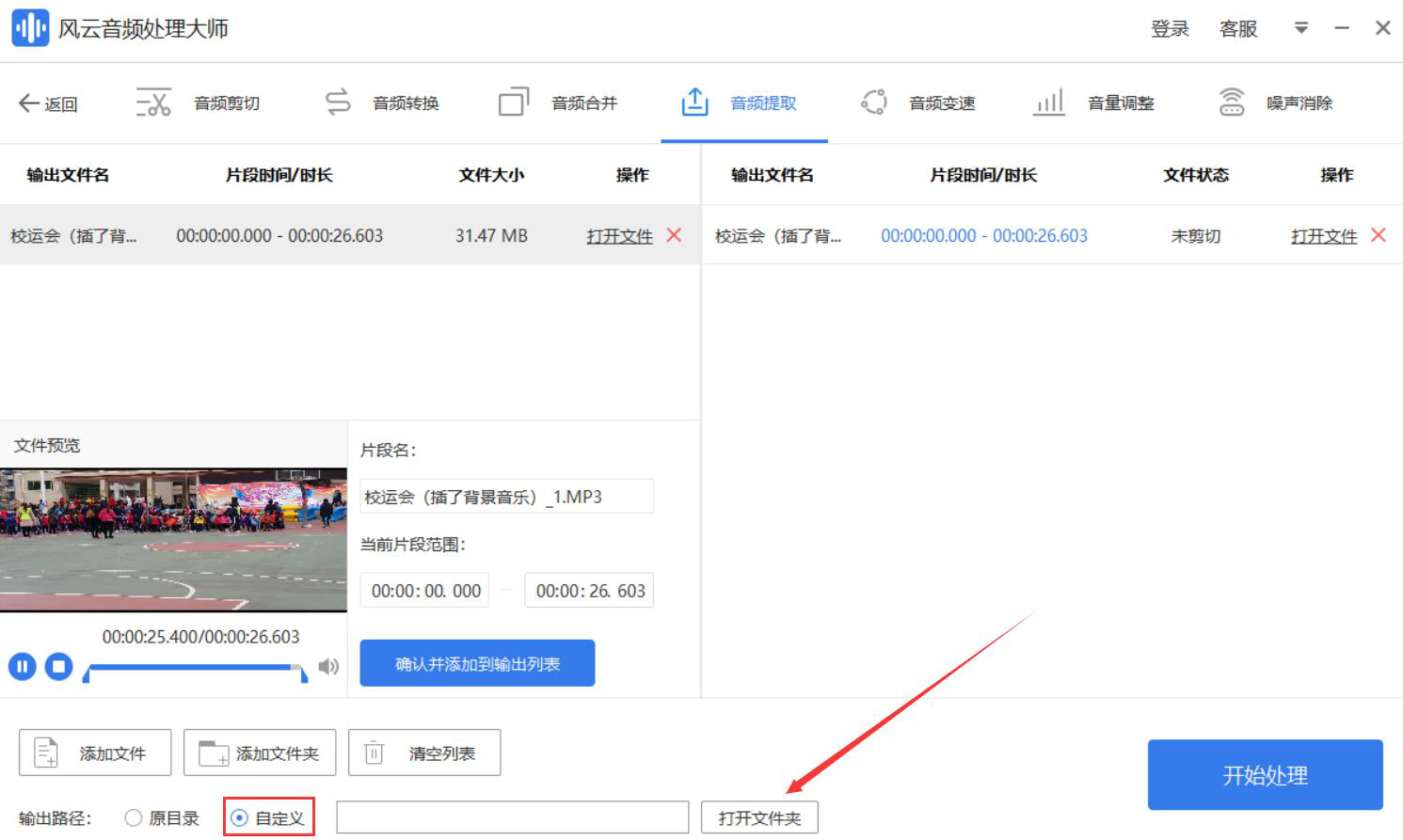This screenshot has height=840, width=1403.
Task: Select the 校运会 output name in right list
Action: click(x=778, y=236)
